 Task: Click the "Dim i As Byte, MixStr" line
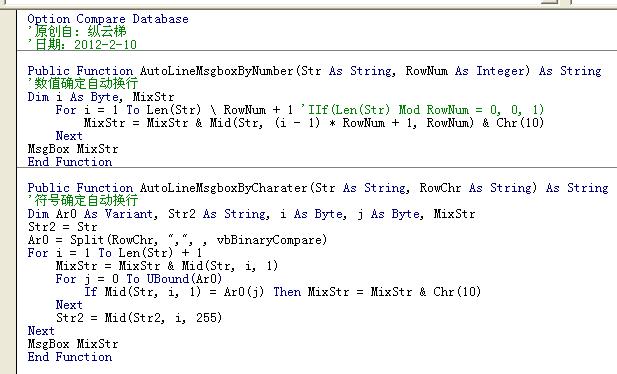[x=101, y=97]
